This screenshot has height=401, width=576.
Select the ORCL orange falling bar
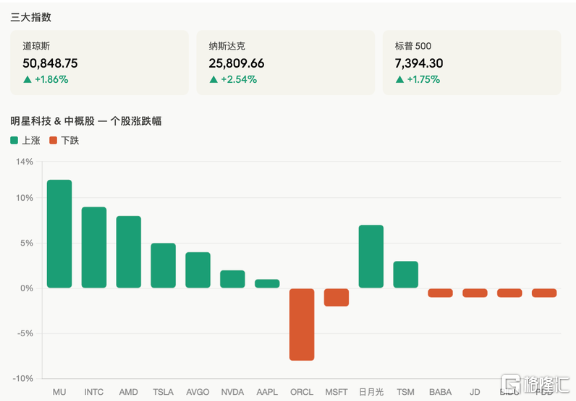pyautogui.click(x=302, y=325)
